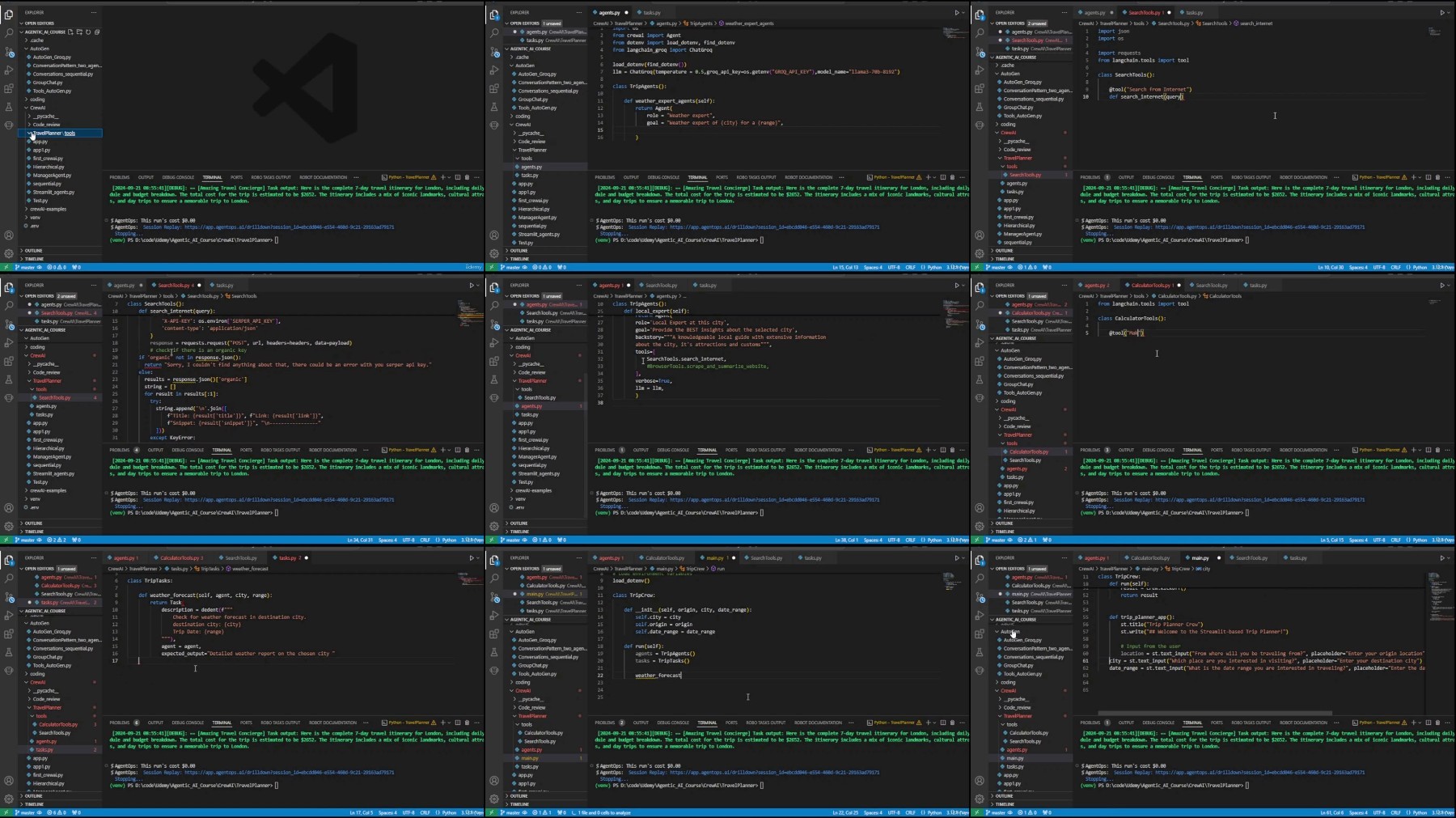Refresh Explorer in the empty-editor window
1456x818 pixels.
pos(88,32)
